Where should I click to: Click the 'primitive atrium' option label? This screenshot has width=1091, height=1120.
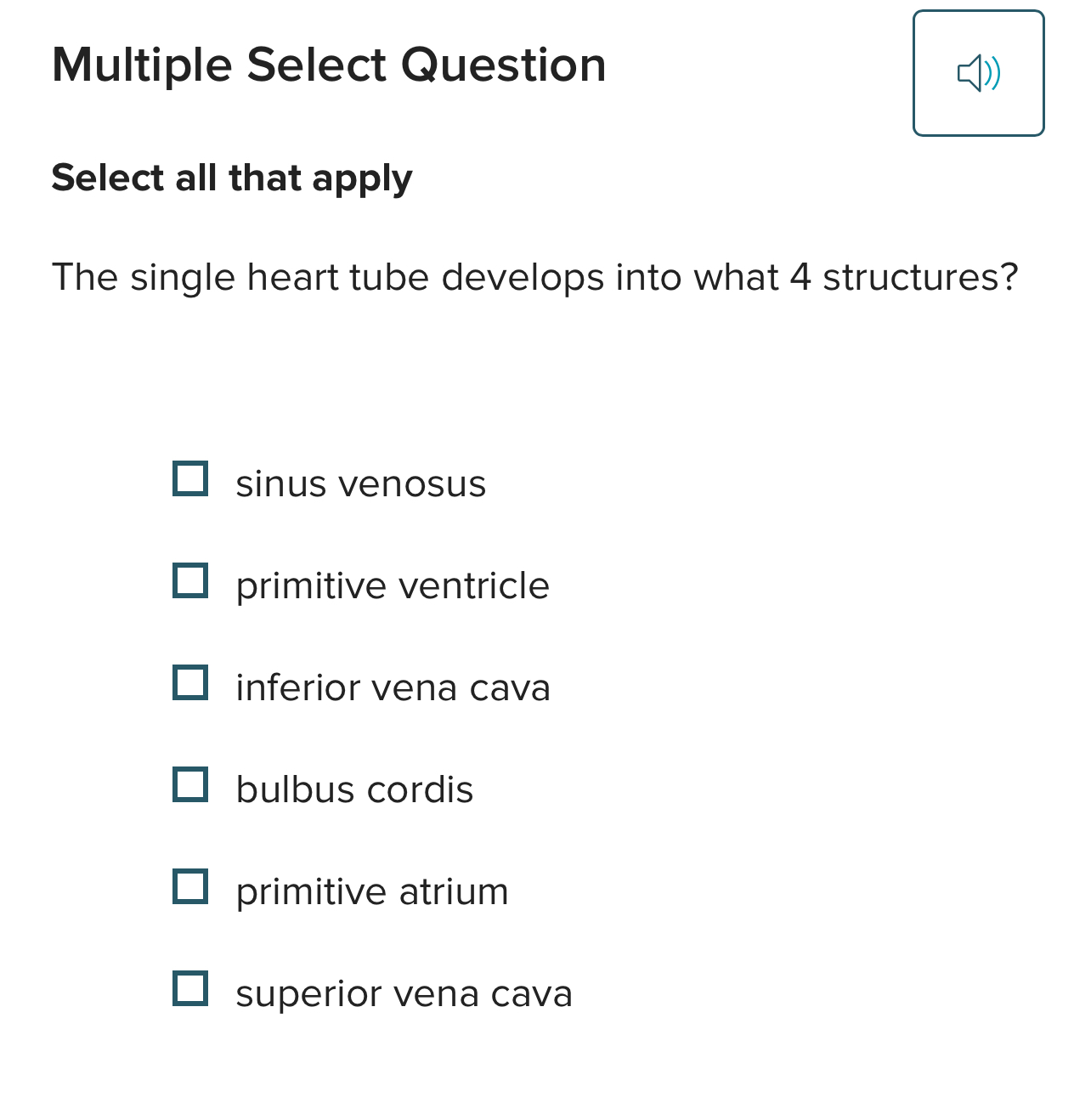pos(372,892)
